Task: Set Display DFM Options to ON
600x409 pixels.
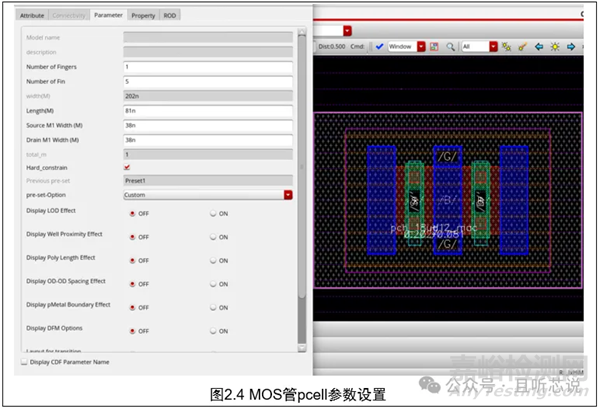Action: (x=212, y=330)
